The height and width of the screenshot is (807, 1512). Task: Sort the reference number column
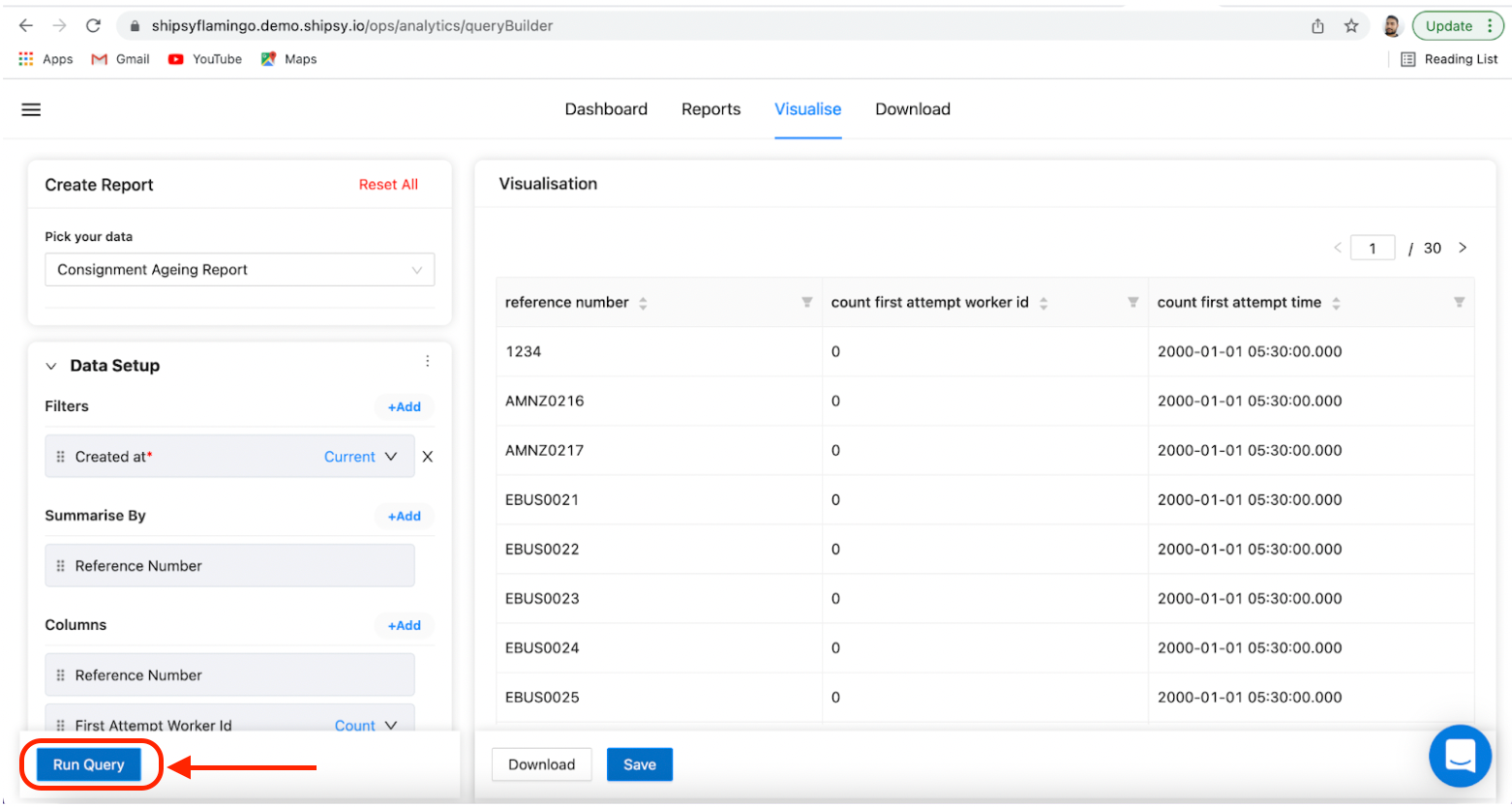tap(643, 303)
